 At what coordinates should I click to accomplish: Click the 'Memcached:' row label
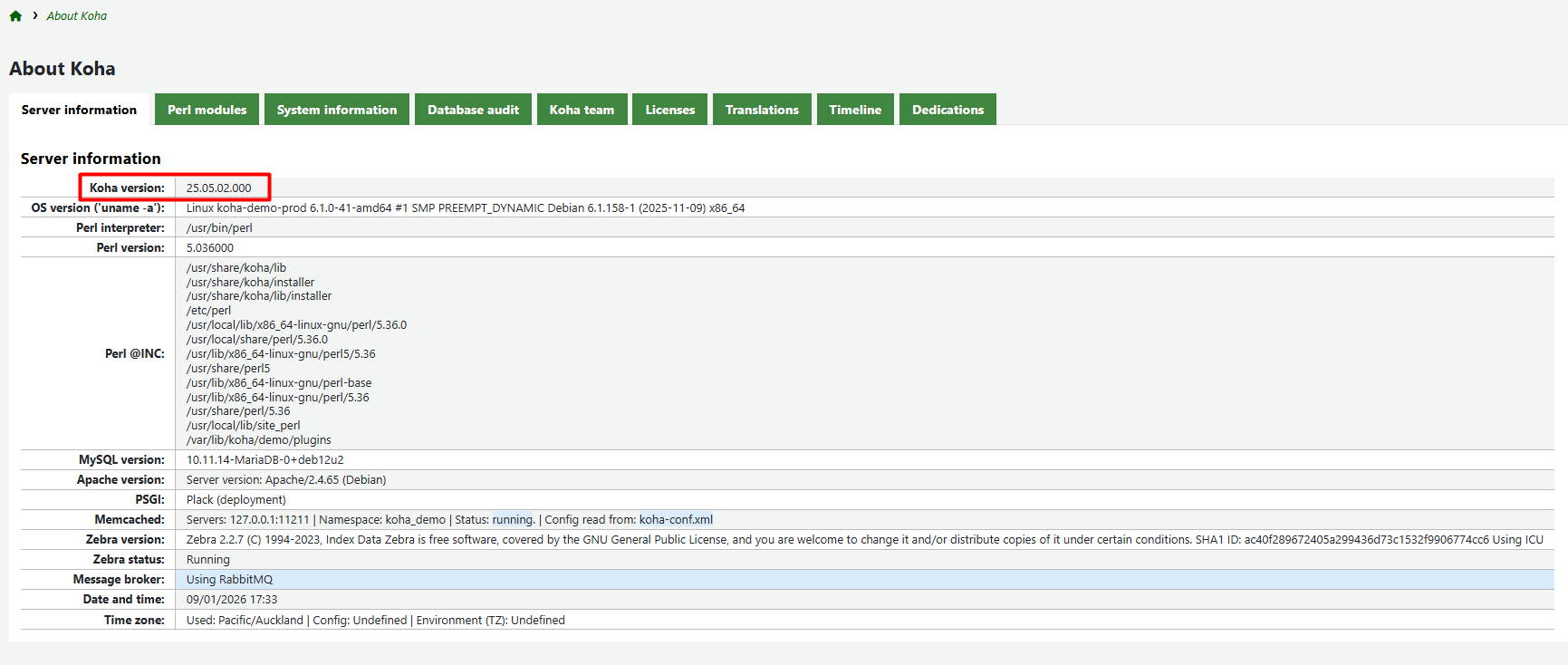(130, 519)
